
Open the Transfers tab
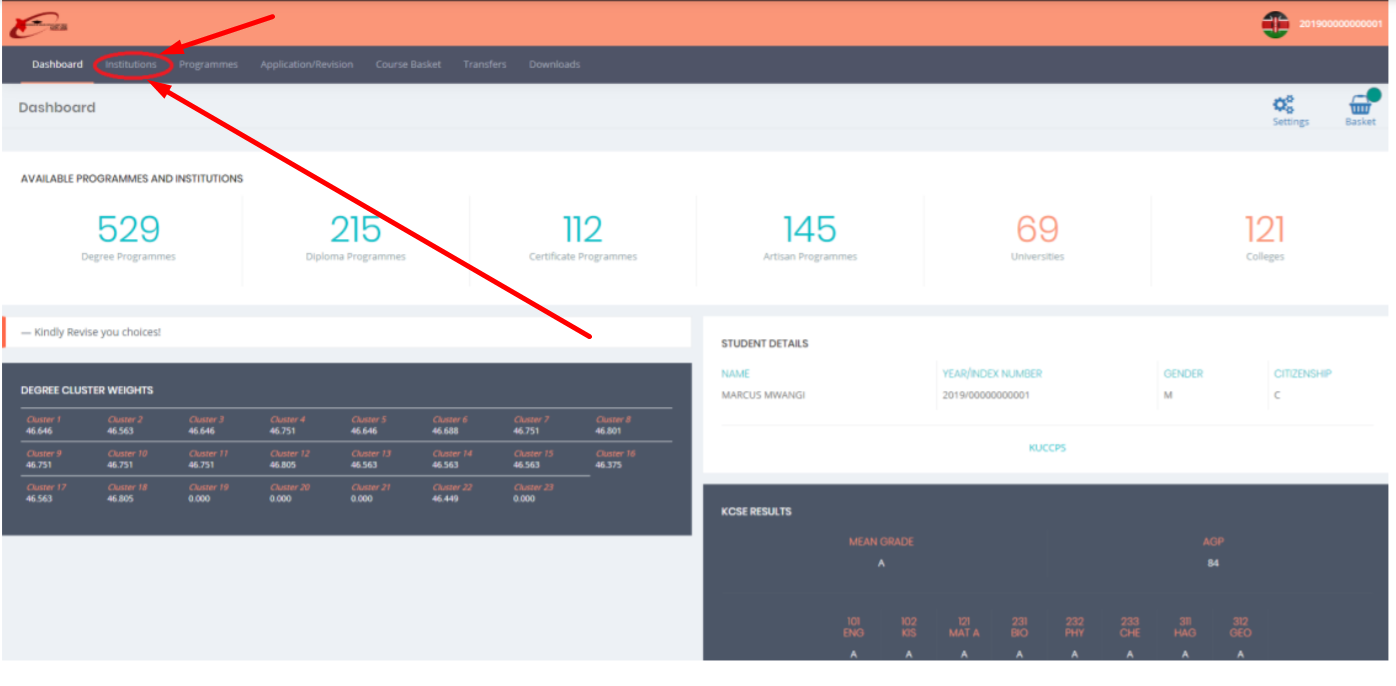click(484, 65)
